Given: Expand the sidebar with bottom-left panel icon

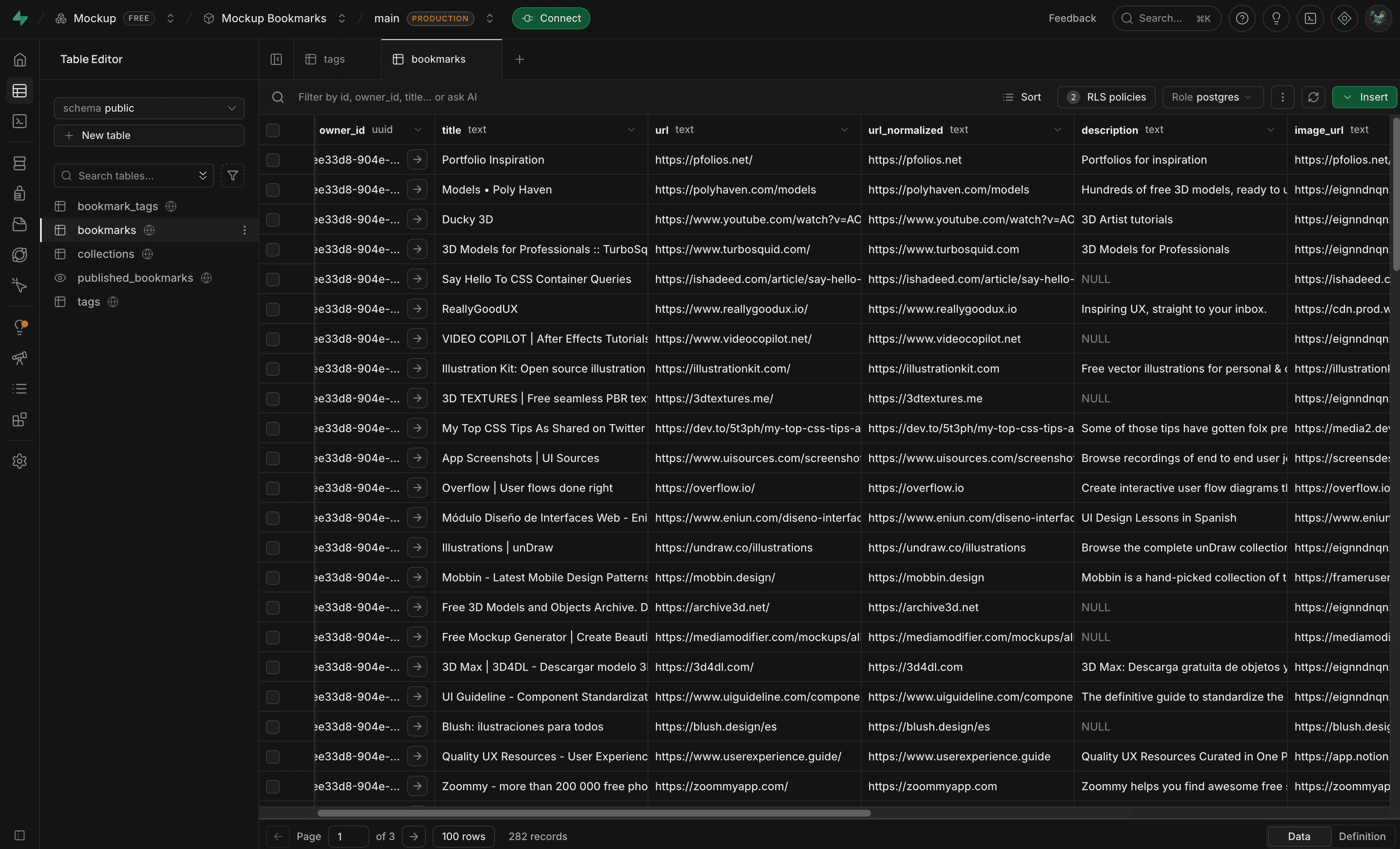Looking at the screenshot, I should coord(20,835).
